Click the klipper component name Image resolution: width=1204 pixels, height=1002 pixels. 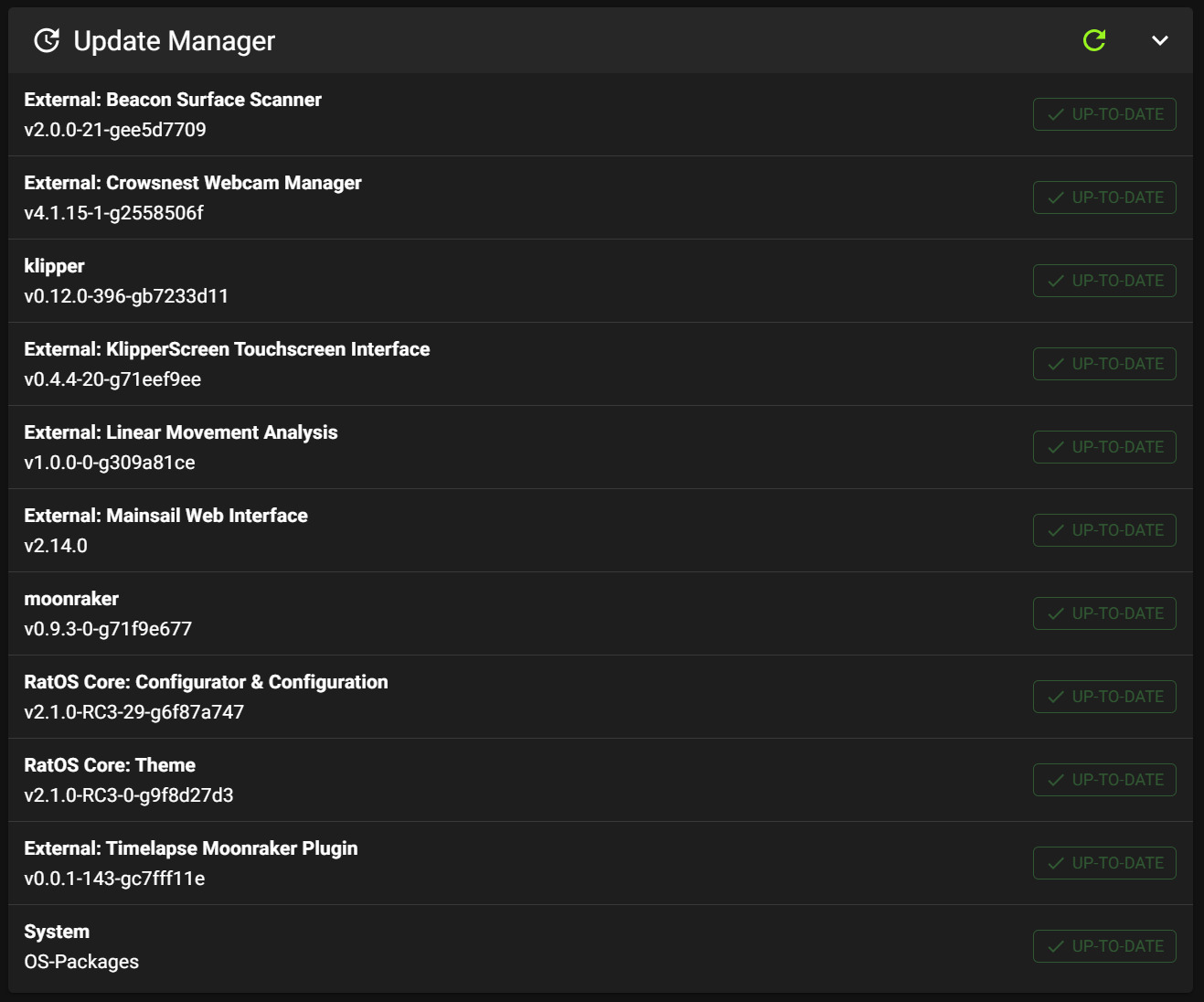tap(54, 266)
